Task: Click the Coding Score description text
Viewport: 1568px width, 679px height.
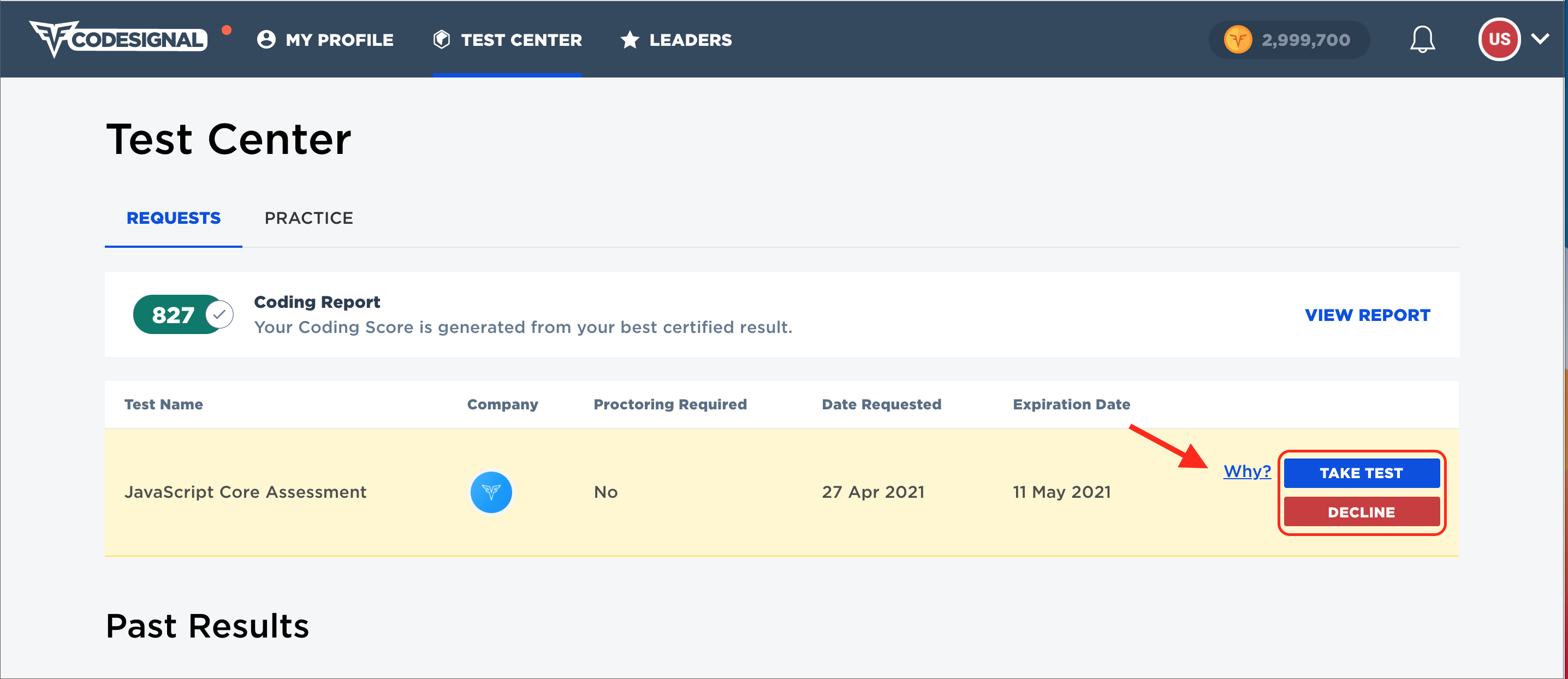Action: pyautogui.click(x=523, y=327)
